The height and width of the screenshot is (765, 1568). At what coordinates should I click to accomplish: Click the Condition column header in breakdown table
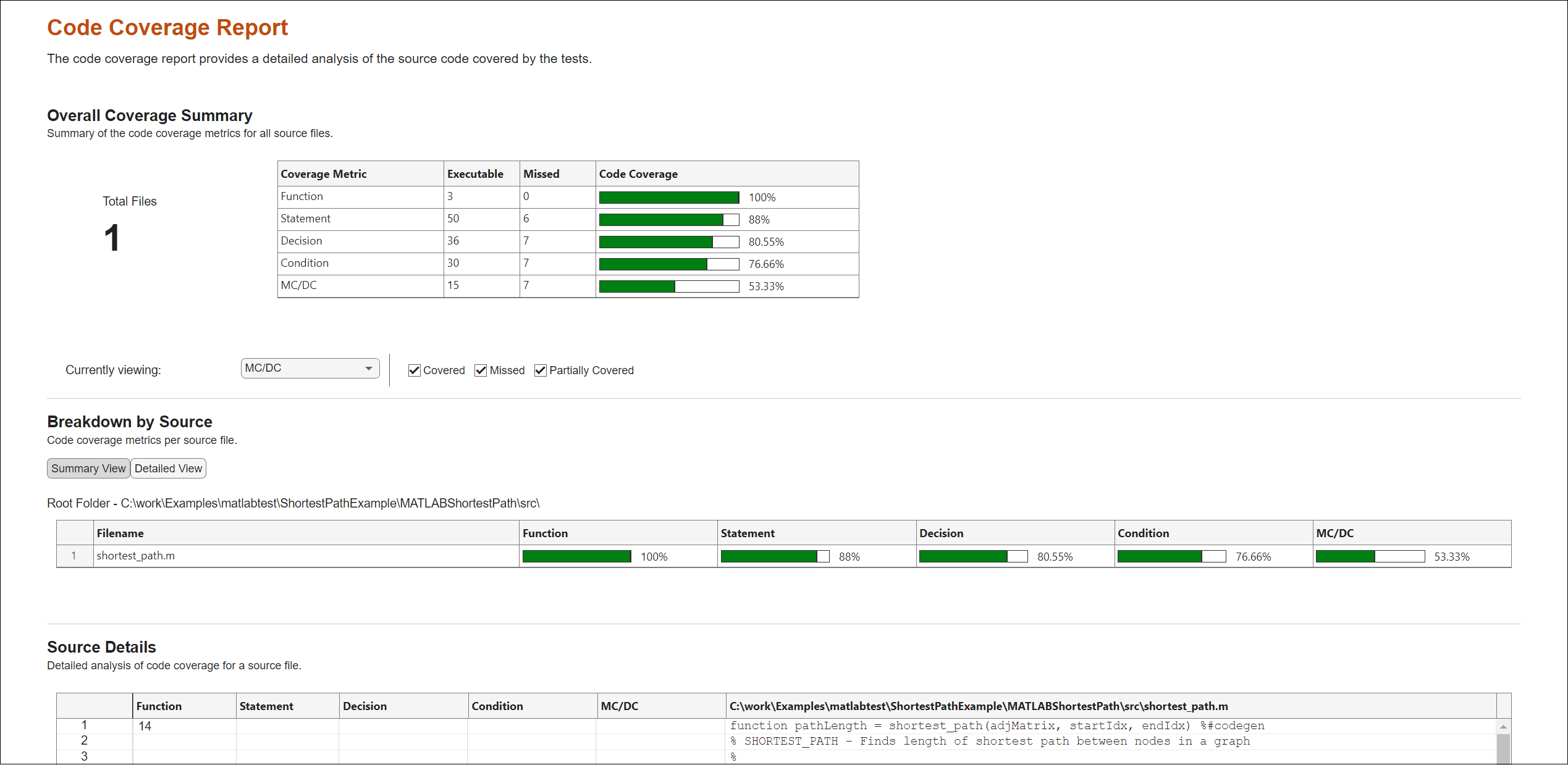click(1143, 533)
